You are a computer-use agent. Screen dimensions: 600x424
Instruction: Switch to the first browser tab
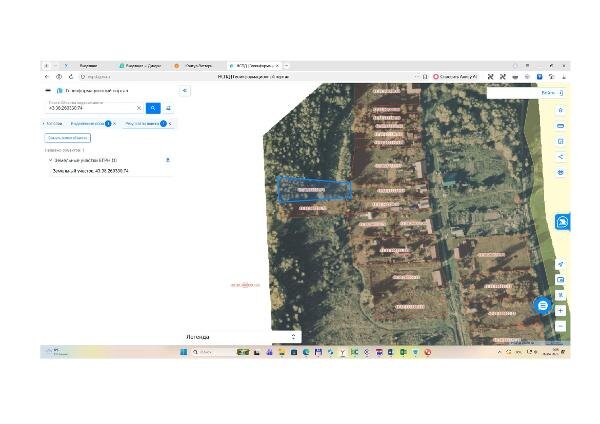point(89,66)
